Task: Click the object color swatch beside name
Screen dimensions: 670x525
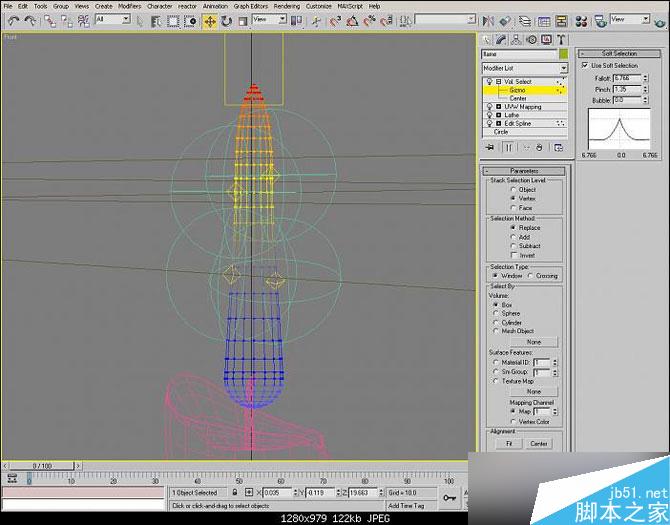Action: [564, 54]
